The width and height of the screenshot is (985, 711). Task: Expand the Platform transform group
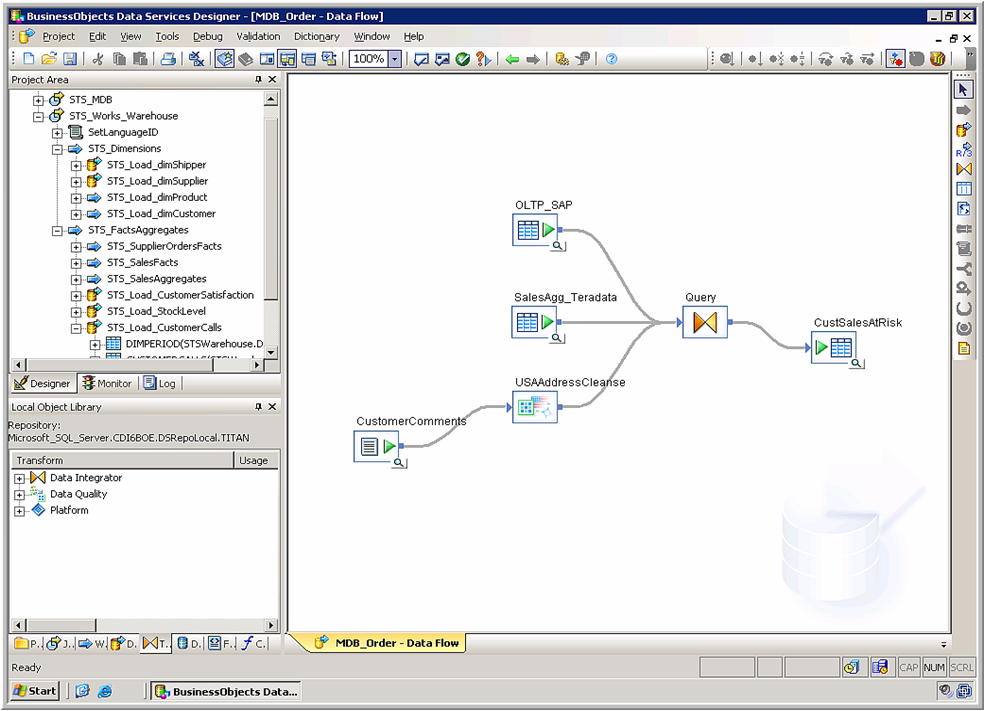point(19,511)
